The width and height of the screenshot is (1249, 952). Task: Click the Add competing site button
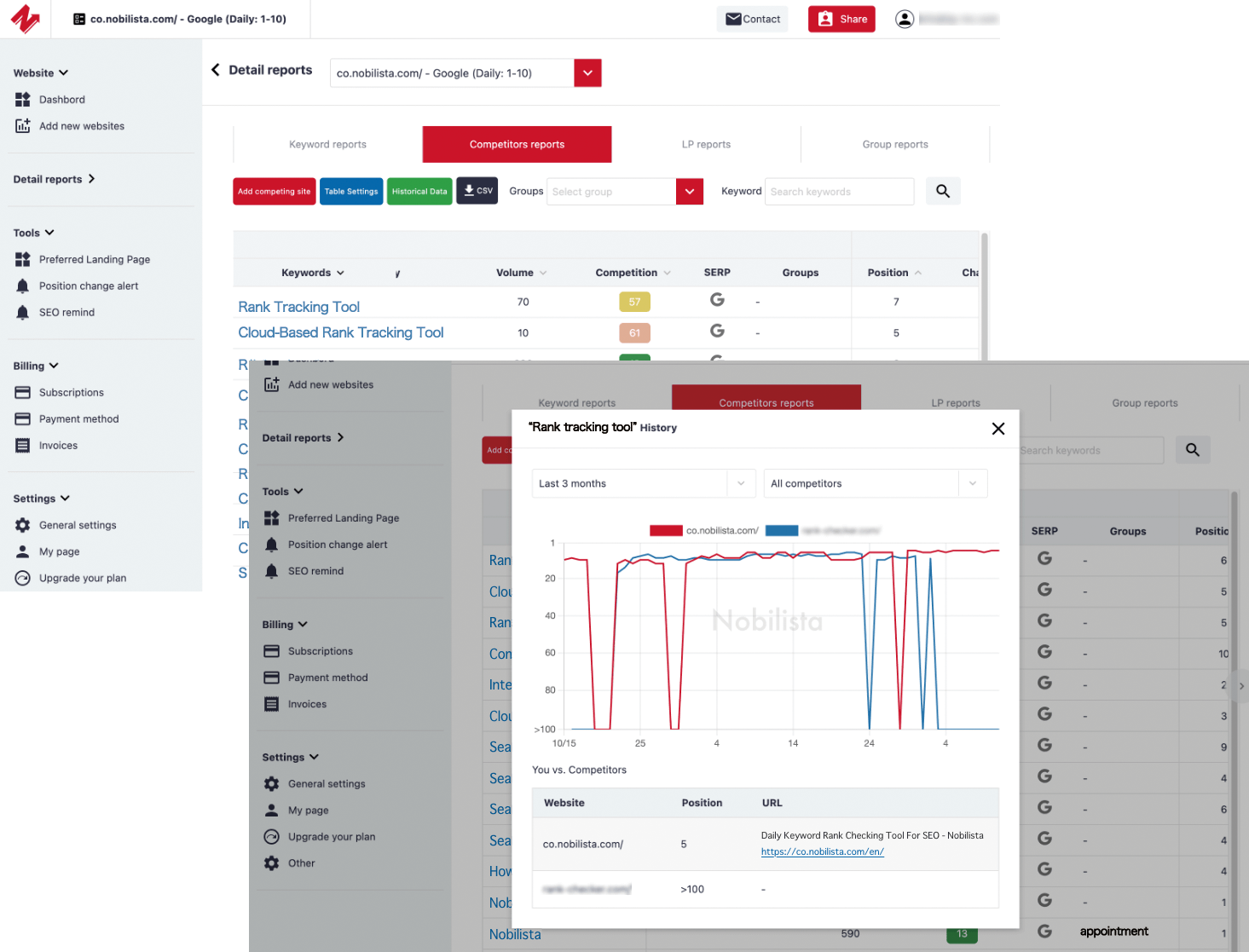pos(274,191)
